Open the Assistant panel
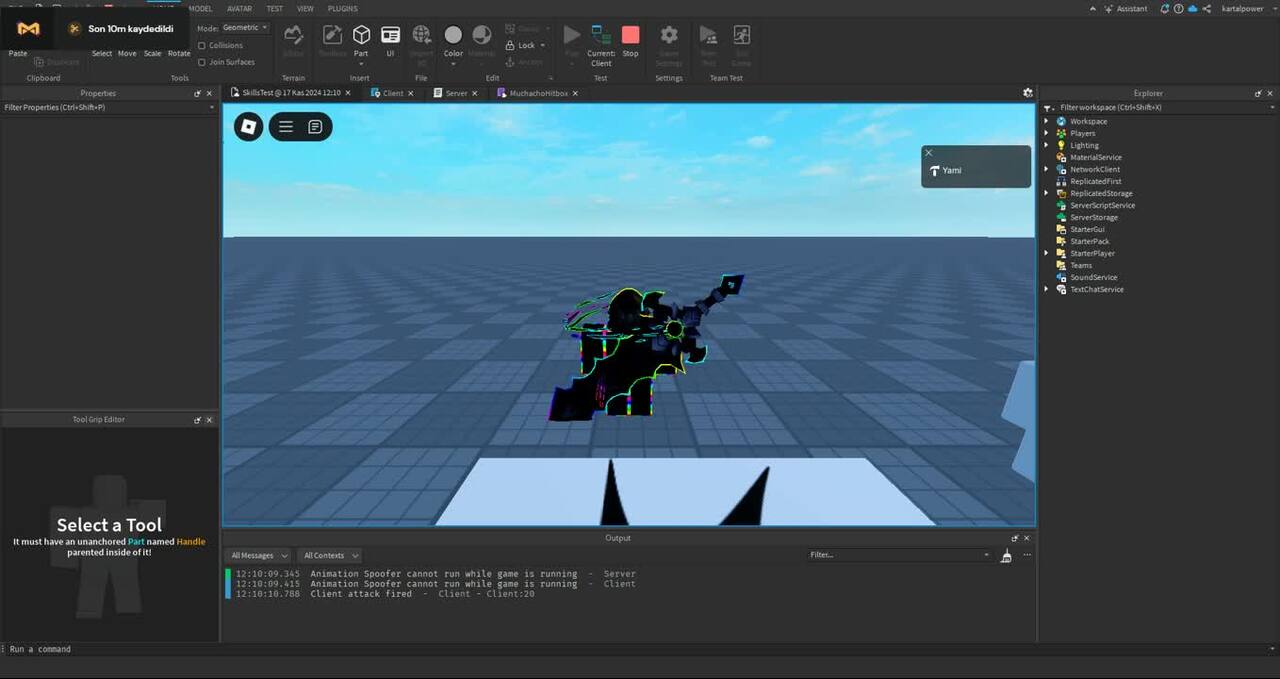 pyautogui.click(x=1125, y=8)
